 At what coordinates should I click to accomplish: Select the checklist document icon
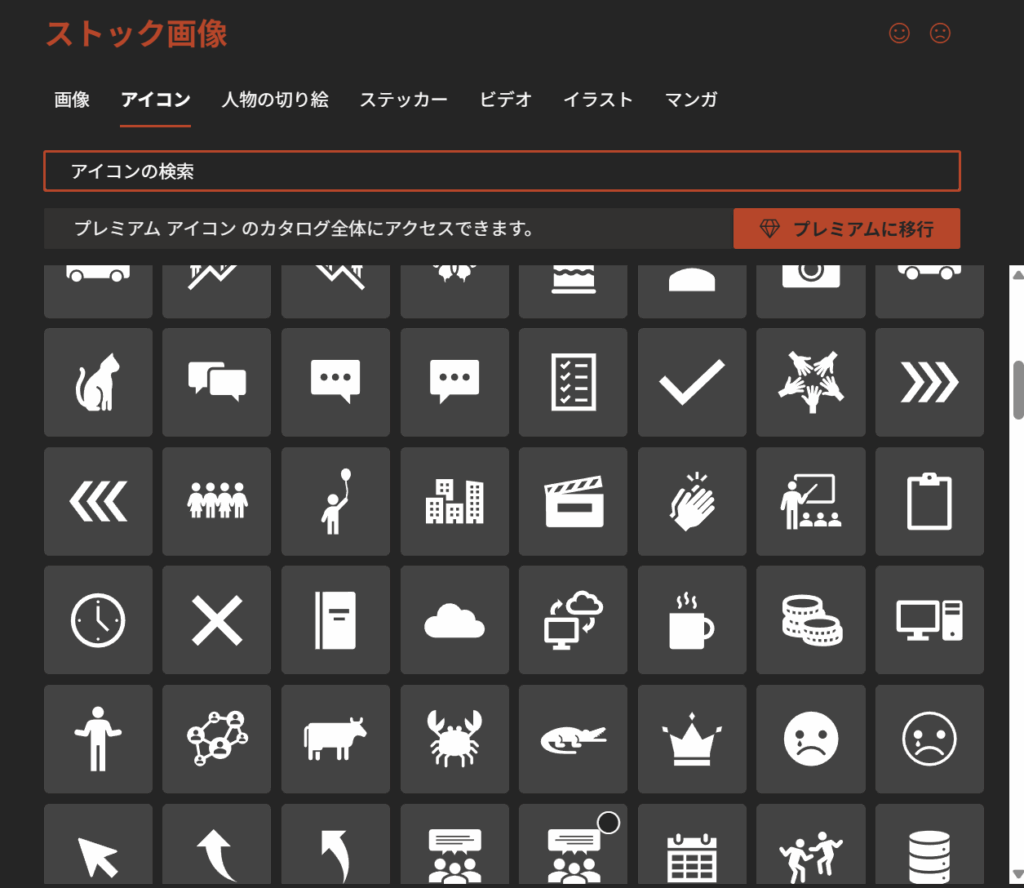coord(573,382)
